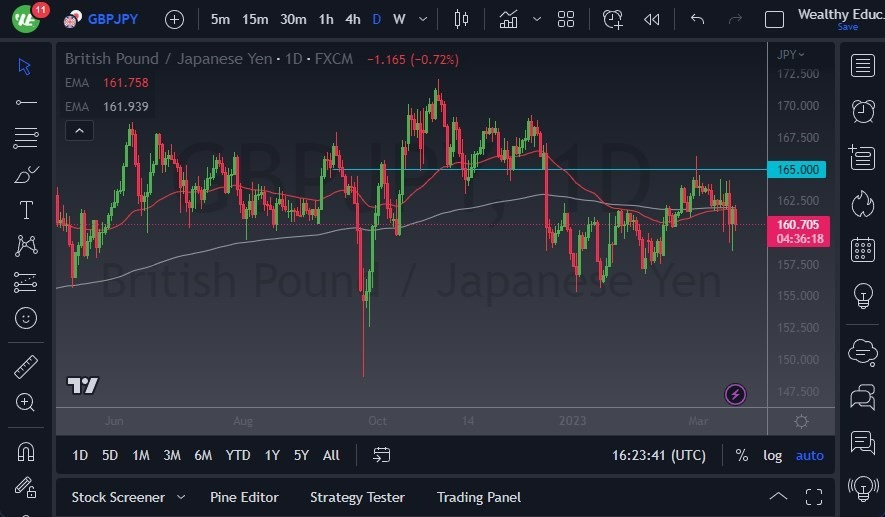This screenshot has width=885, height=517.
Task: Select the weekly W timeframe
Action: coord(400,20)
